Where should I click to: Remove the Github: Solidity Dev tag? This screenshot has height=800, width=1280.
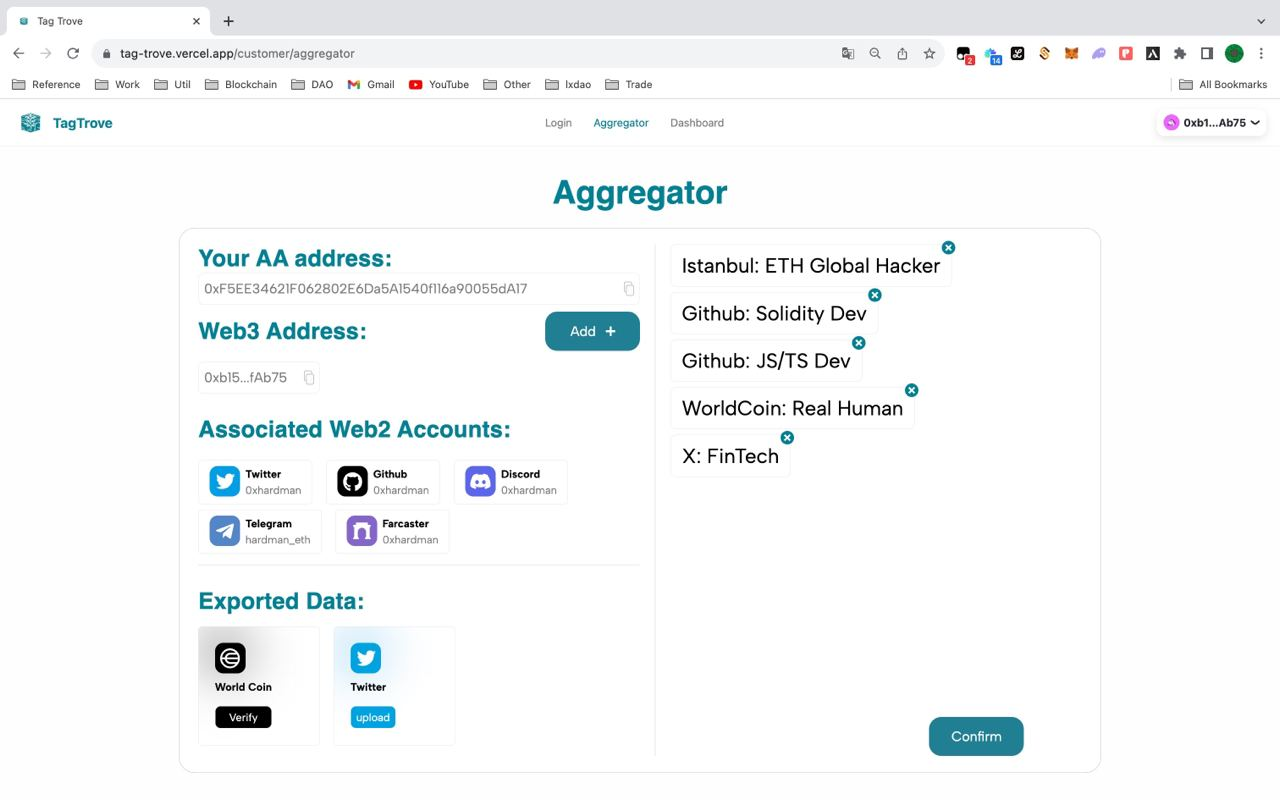pos(875,295)
